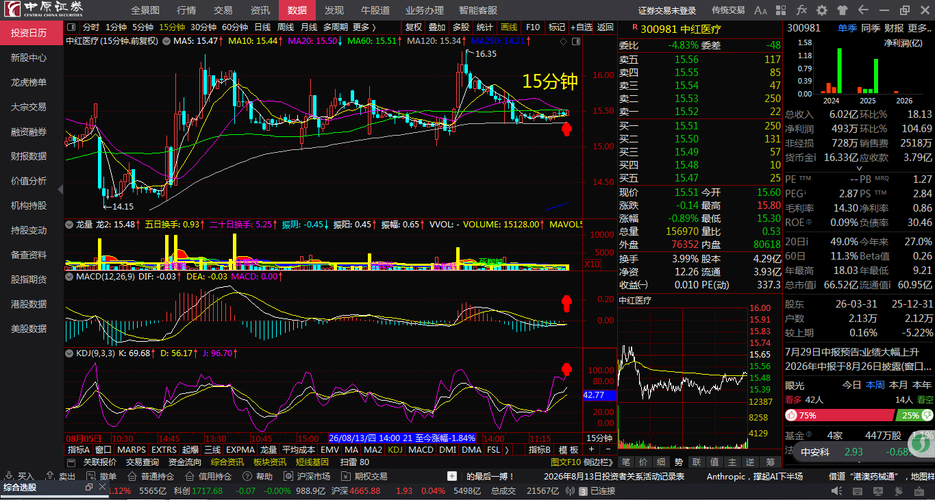The image size is (935, 500).
Task: Click the 传统交易 button
Action: [728, 10]
